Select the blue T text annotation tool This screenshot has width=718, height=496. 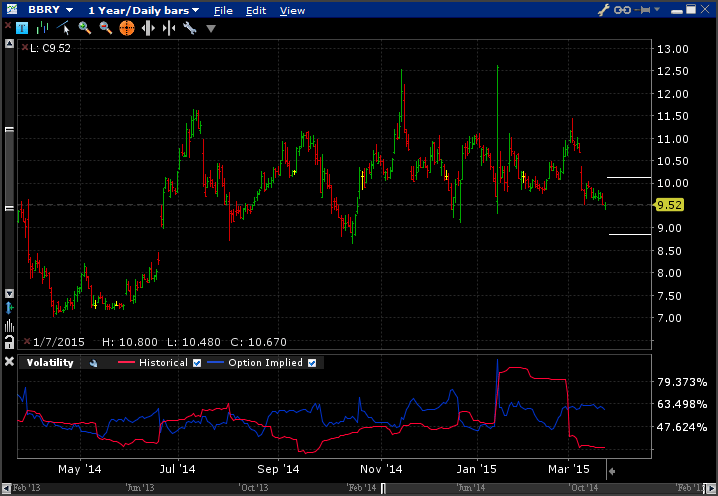tap(22, 28)
